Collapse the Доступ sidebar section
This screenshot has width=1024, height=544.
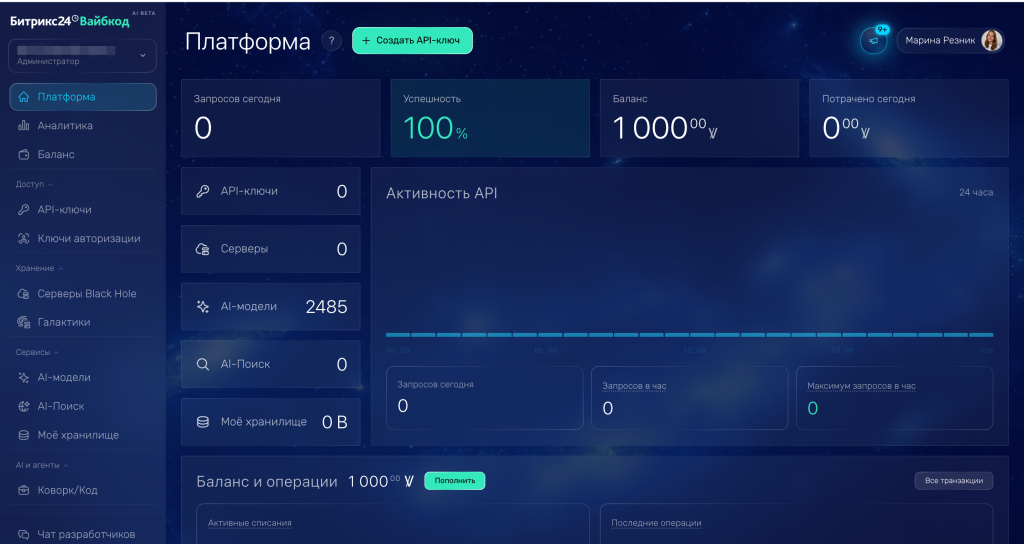point(34,184)
